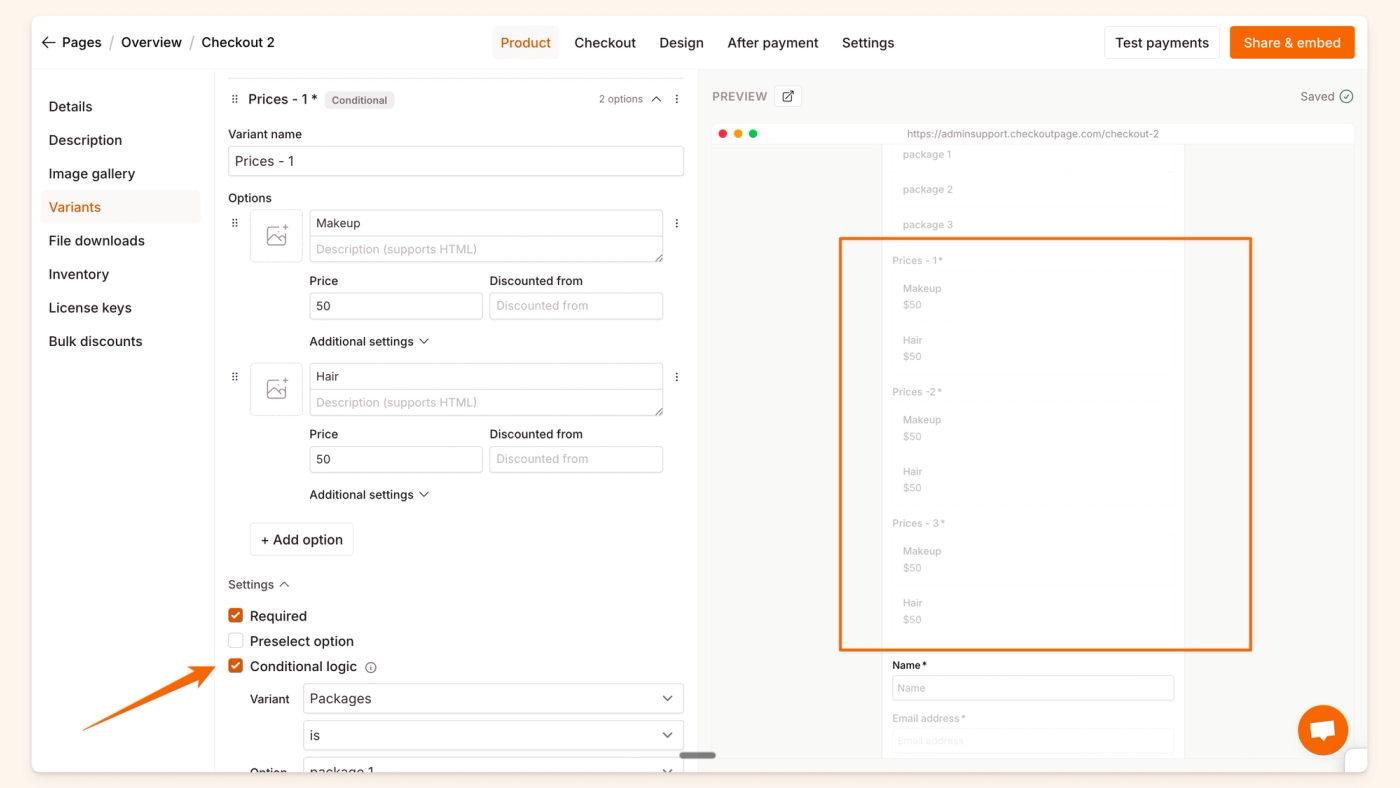The image size is (1400, 788).
Task: Click the Hair option name field
Action: coord(486,376)
